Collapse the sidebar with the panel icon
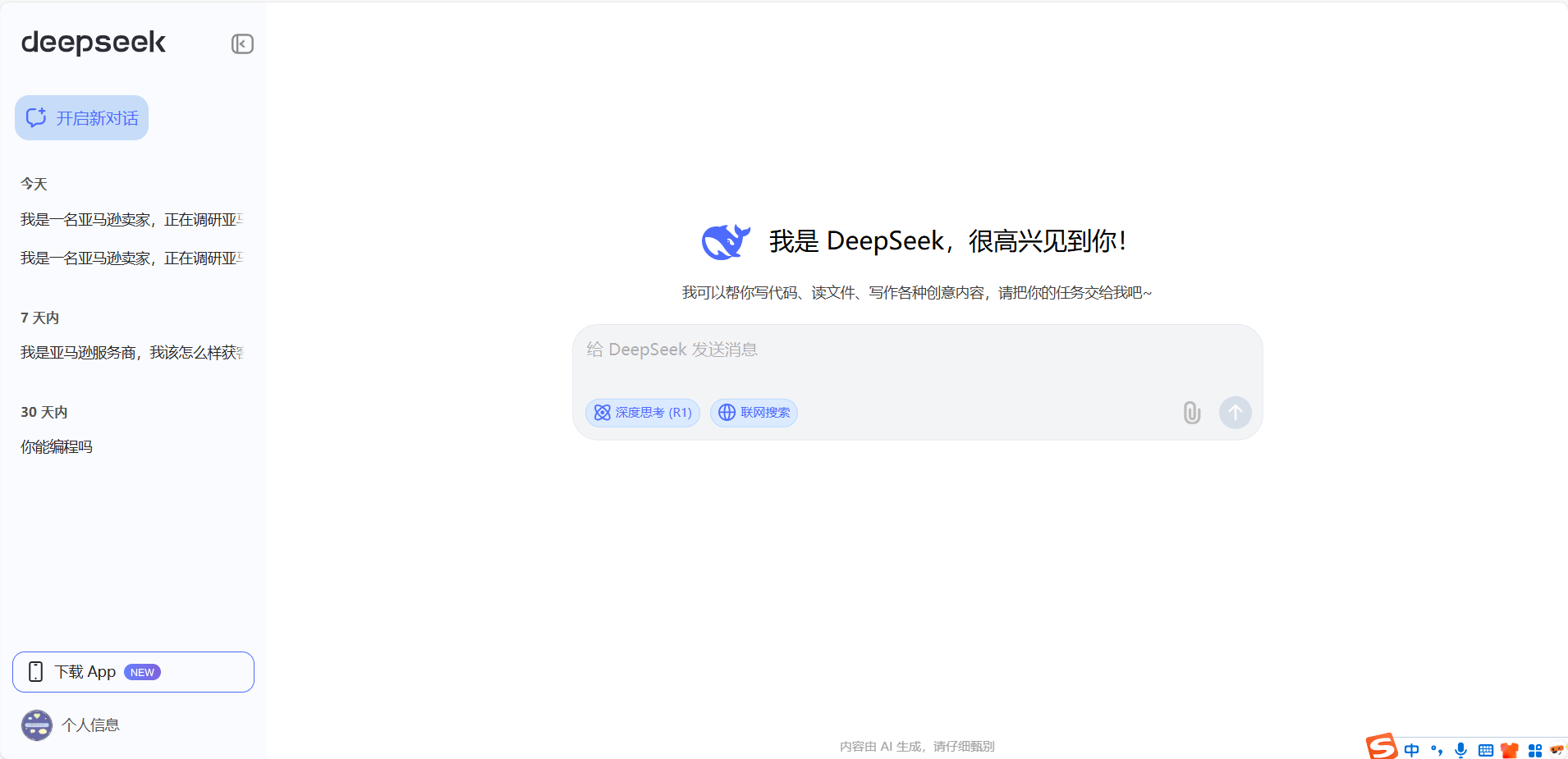The image size is (1568, 759). pyautogui.click(x=242, y=43)
